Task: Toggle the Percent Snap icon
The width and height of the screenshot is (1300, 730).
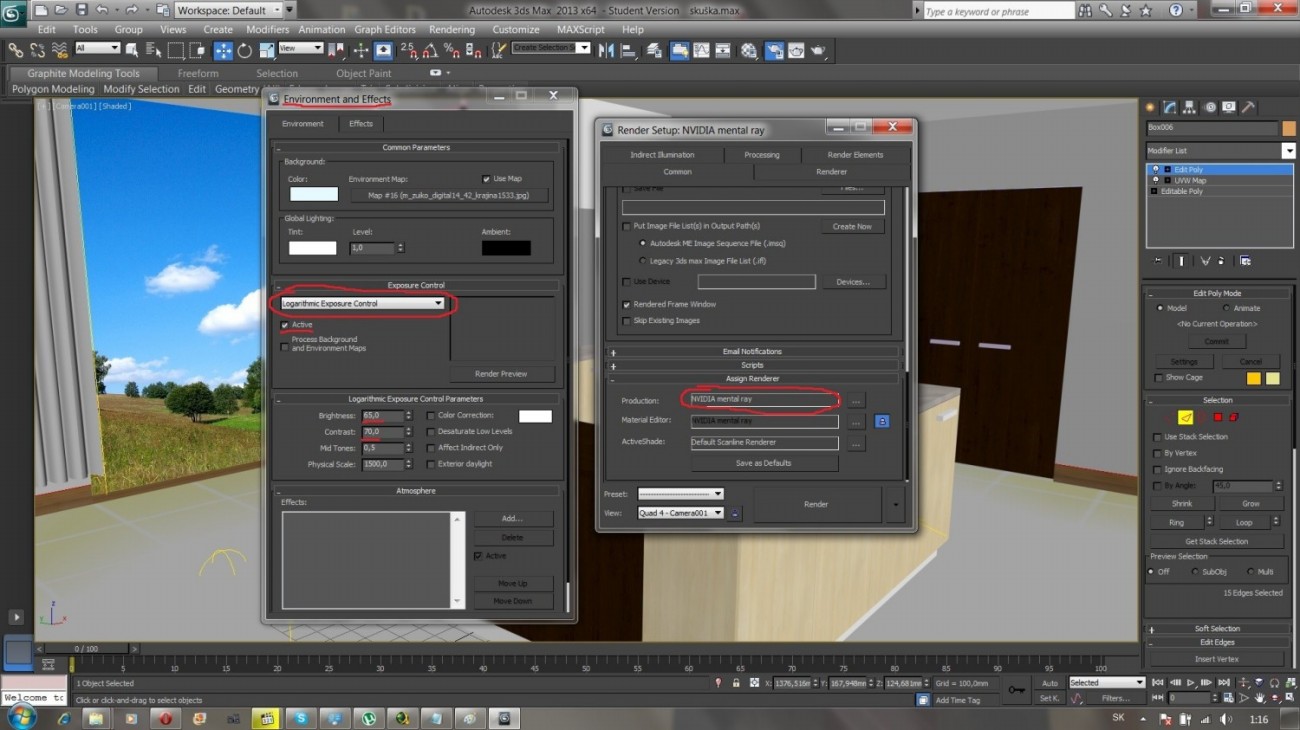Action: coord(452,50)
